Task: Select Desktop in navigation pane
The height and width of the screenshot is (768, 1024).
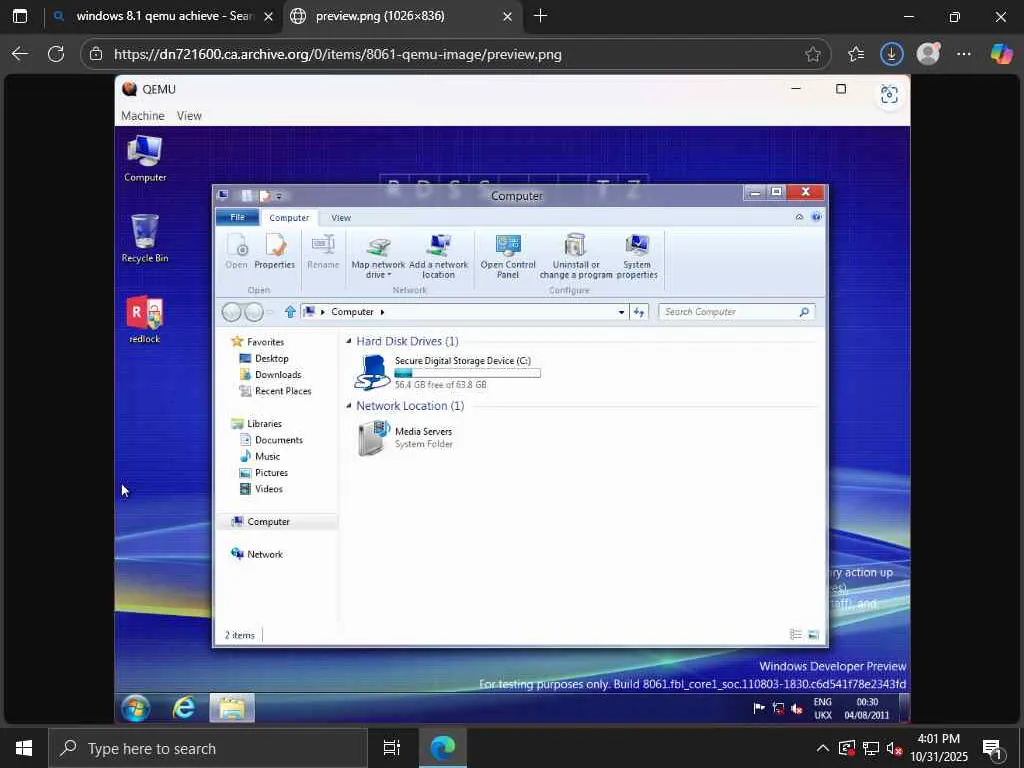Action: click(271, 358)
